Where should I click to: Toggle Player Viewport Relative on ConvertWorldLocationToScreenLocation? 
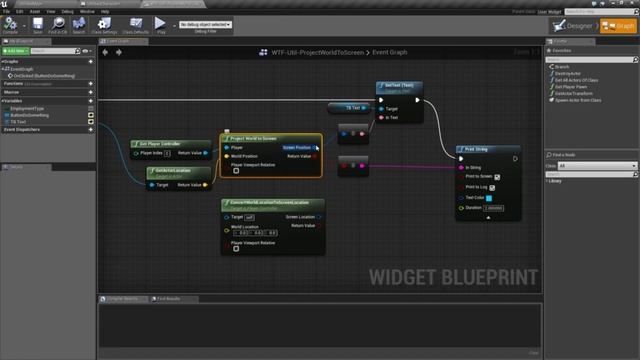coord(236,249)
